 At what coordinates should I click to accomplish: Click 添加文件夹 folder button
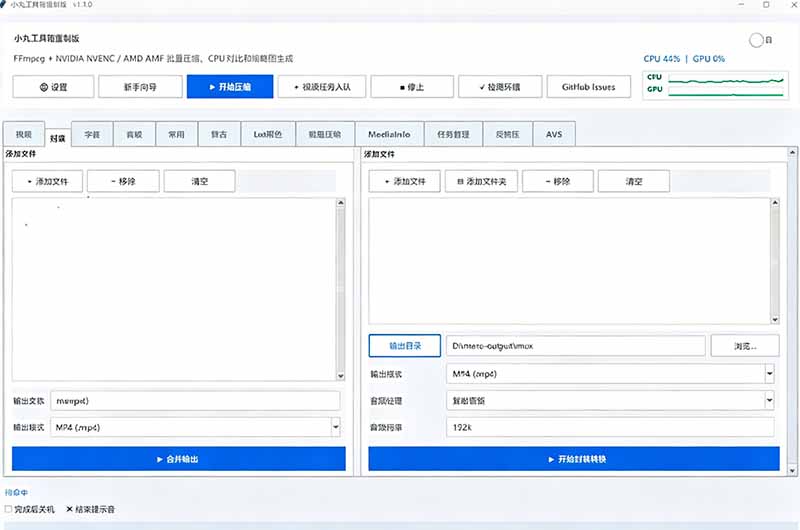482,181
